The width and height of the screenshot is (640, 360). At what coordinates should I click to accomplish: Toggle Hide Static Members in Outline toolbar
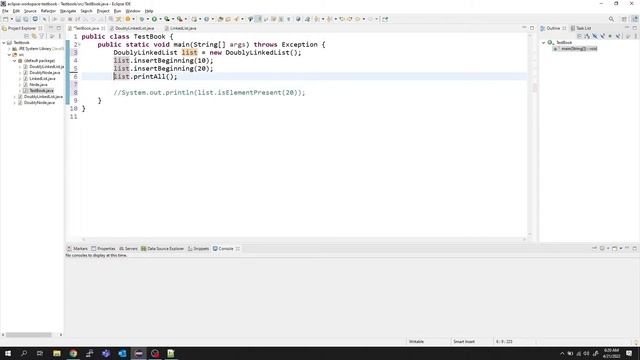(x=602, y=36)
